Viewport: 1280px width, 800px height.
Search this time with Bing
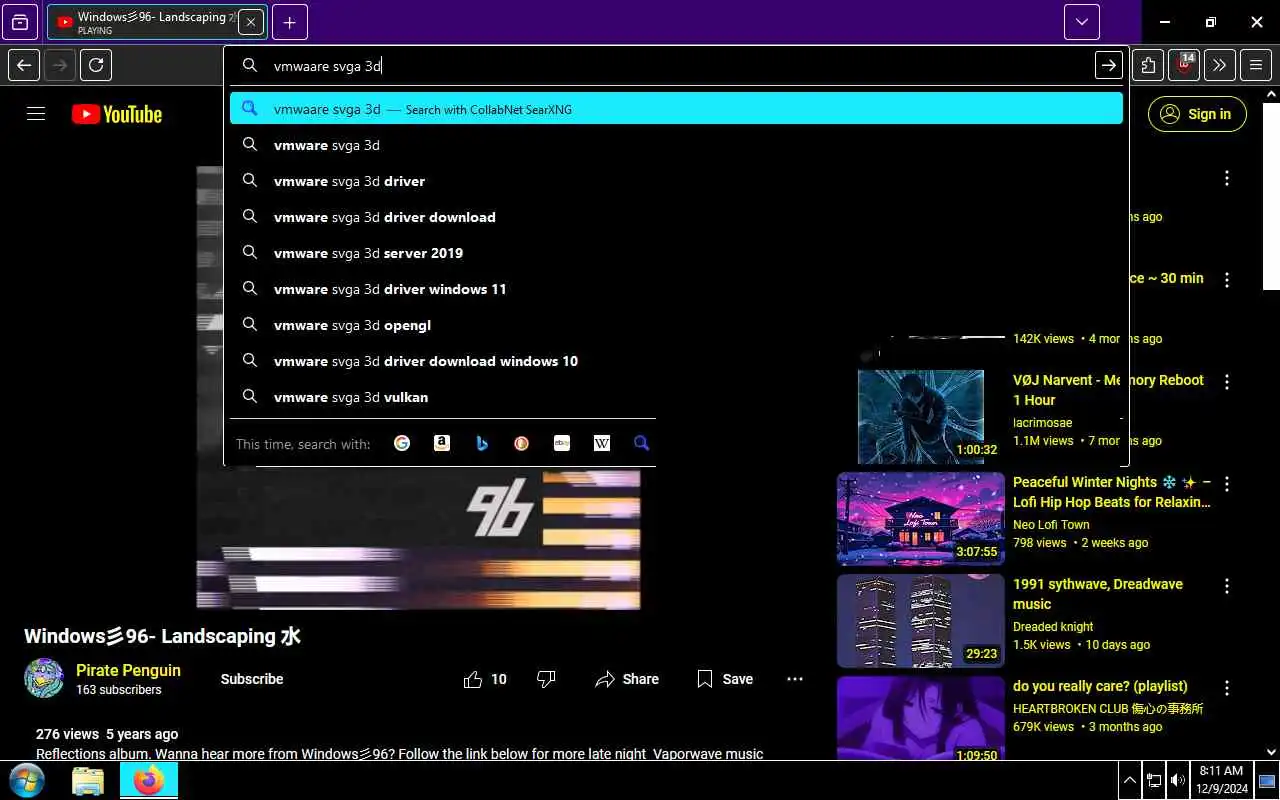(482, 443)
